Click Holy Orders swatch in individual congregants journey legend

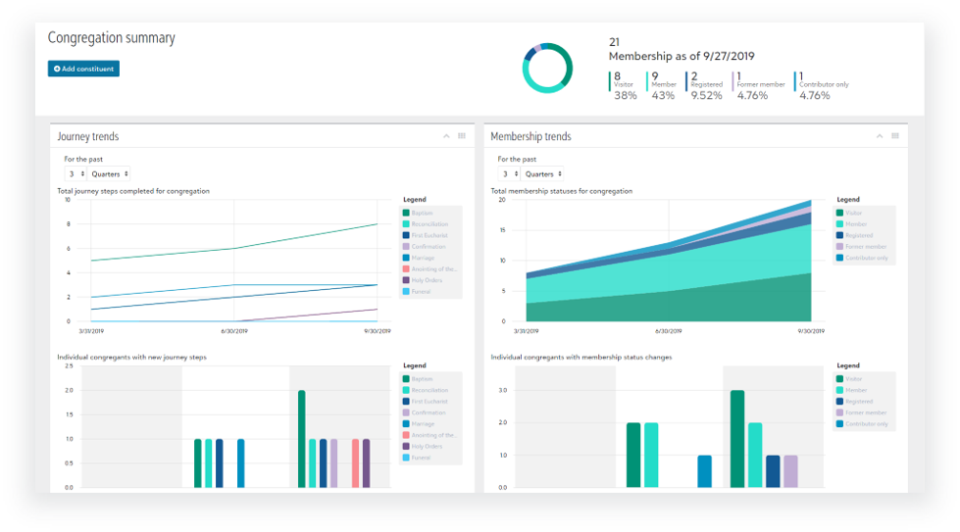click(x=406, y=446)
